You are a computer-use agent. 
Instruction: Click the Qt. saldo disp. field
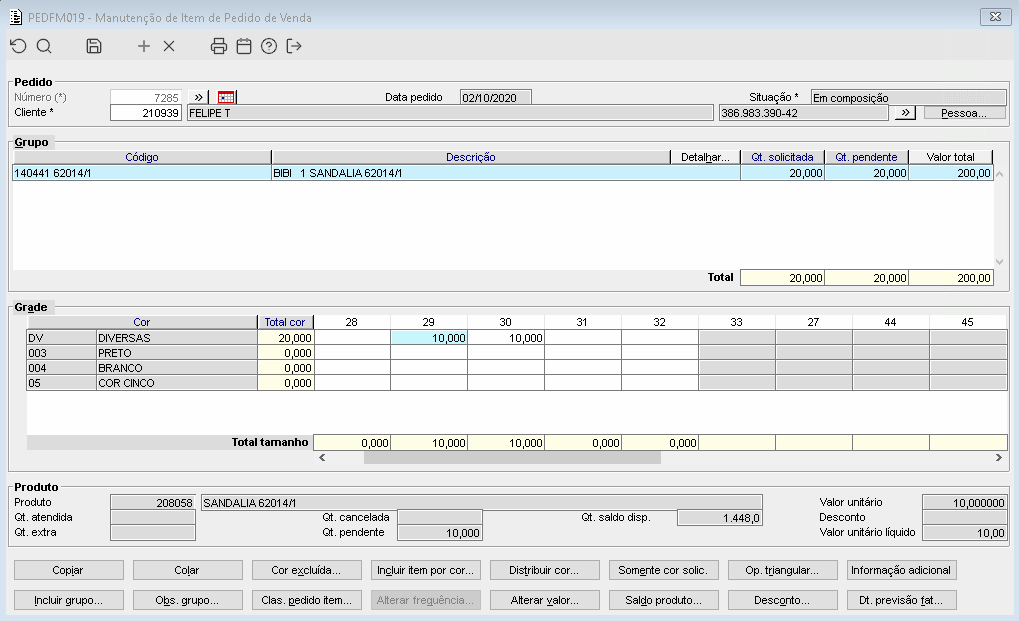719,518
